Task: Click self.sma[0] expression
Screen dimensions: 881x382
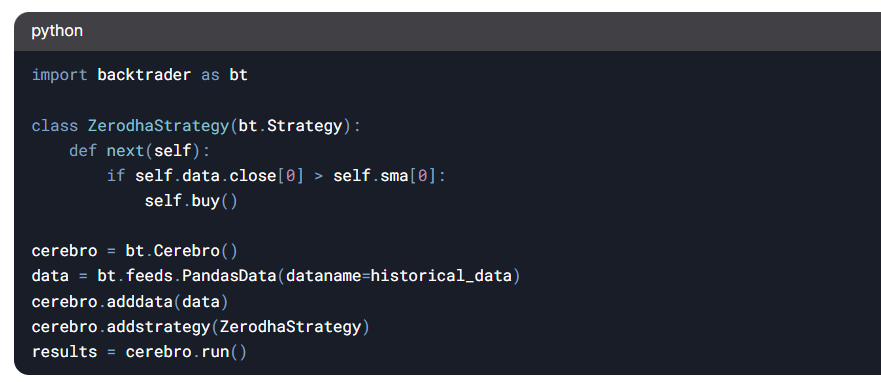Action: 384,176
